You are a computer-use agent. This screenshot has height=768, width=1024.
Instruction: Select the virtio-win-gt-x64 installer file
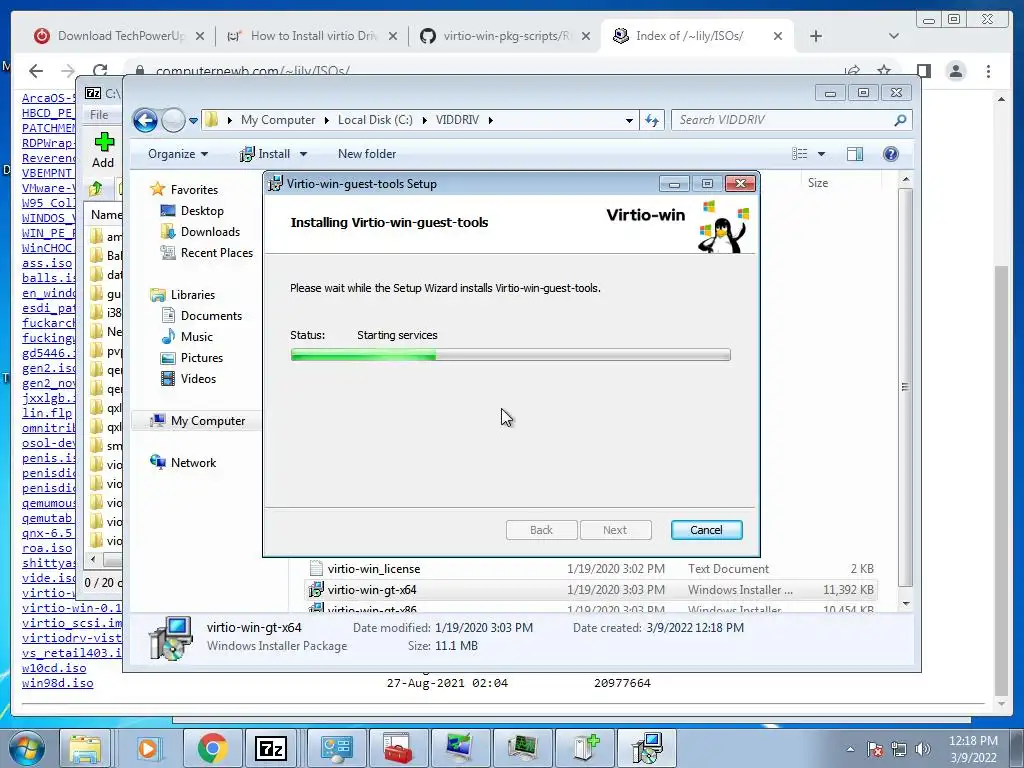tap(372, 590)
